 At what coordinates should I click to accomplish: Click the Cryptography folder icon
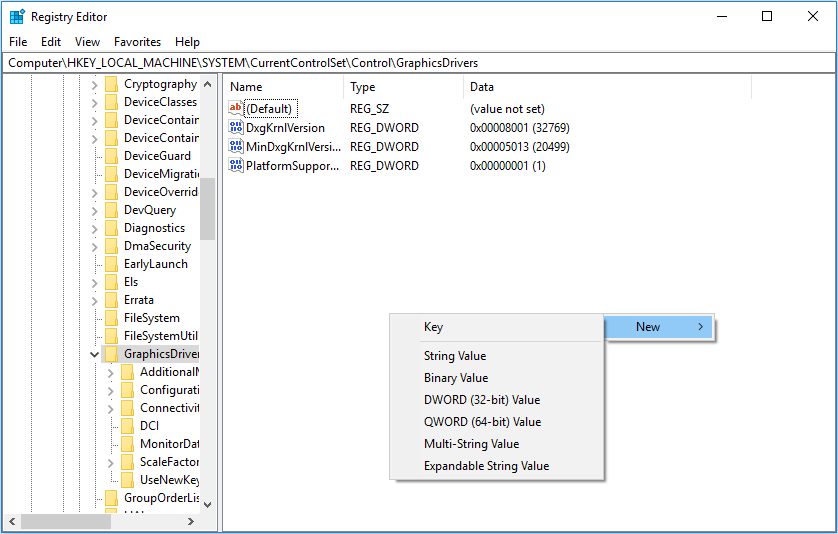(111, 84)
